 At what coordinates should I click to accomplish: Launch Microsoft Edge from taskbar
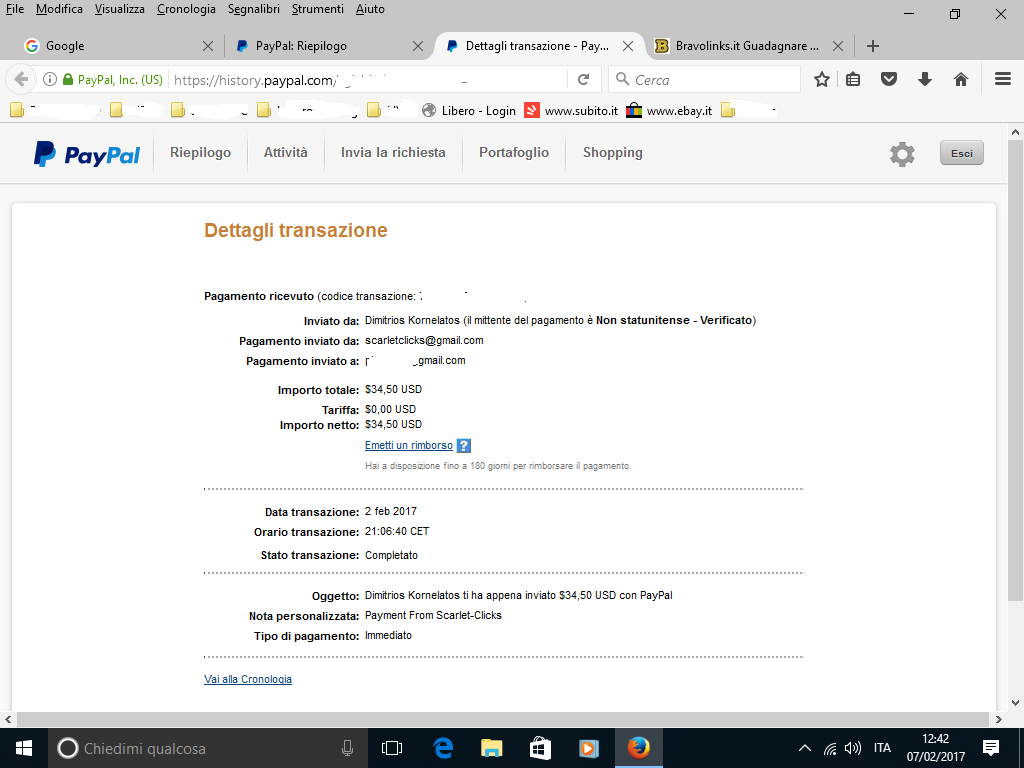coord(443,748)
